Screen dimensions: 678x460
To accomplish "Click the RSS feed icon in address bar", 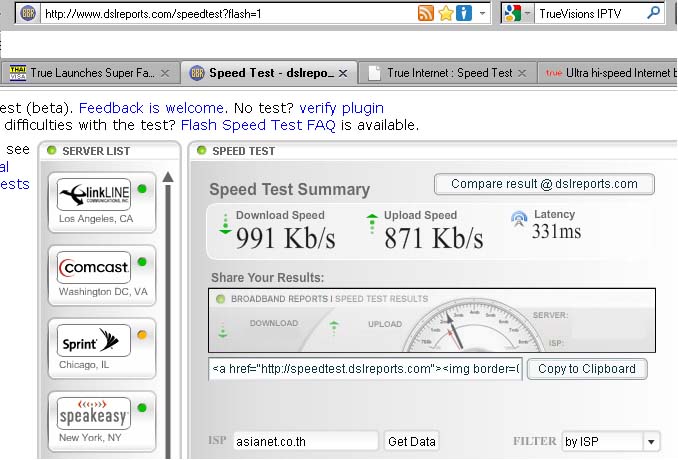I will (x=425, y=13).
